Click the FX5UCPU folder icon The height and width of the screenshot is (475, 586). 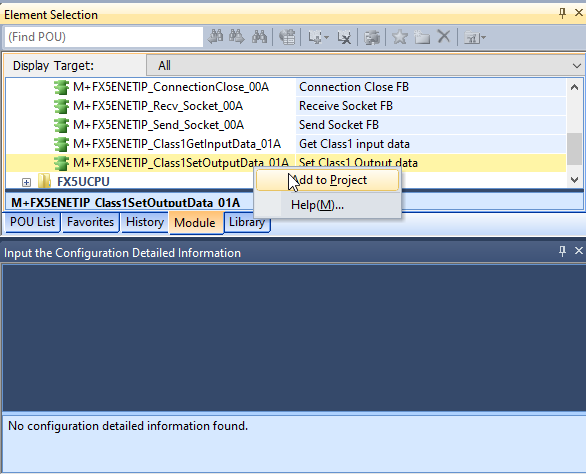[44, 181]
